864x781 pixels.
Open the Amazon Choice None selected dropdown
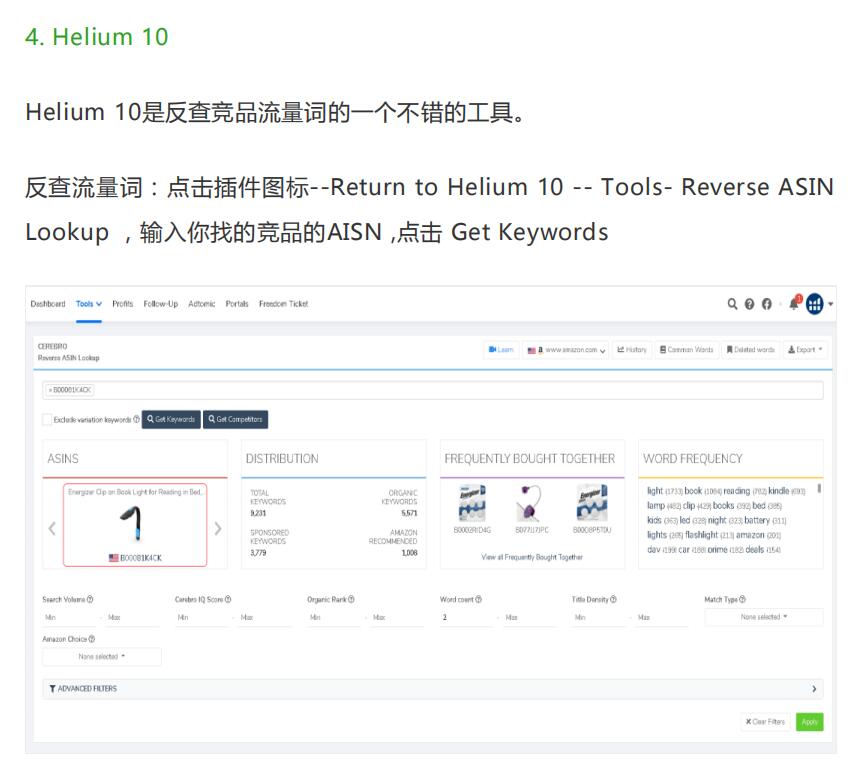[102, 656]
